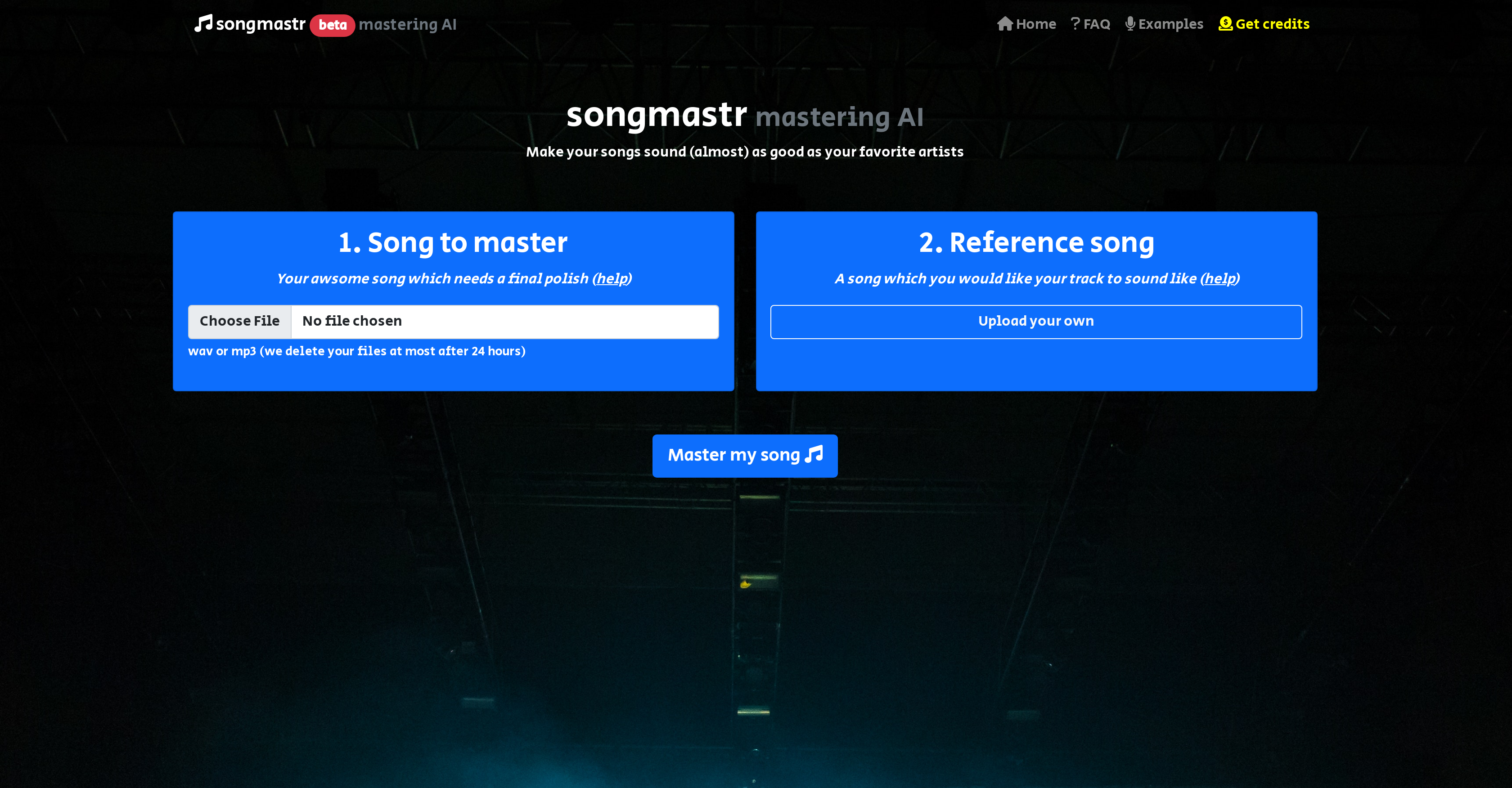Click the songmastr music note logo icon
The width and height of the screenshot is (1512, 788).
tap(204, 23)
